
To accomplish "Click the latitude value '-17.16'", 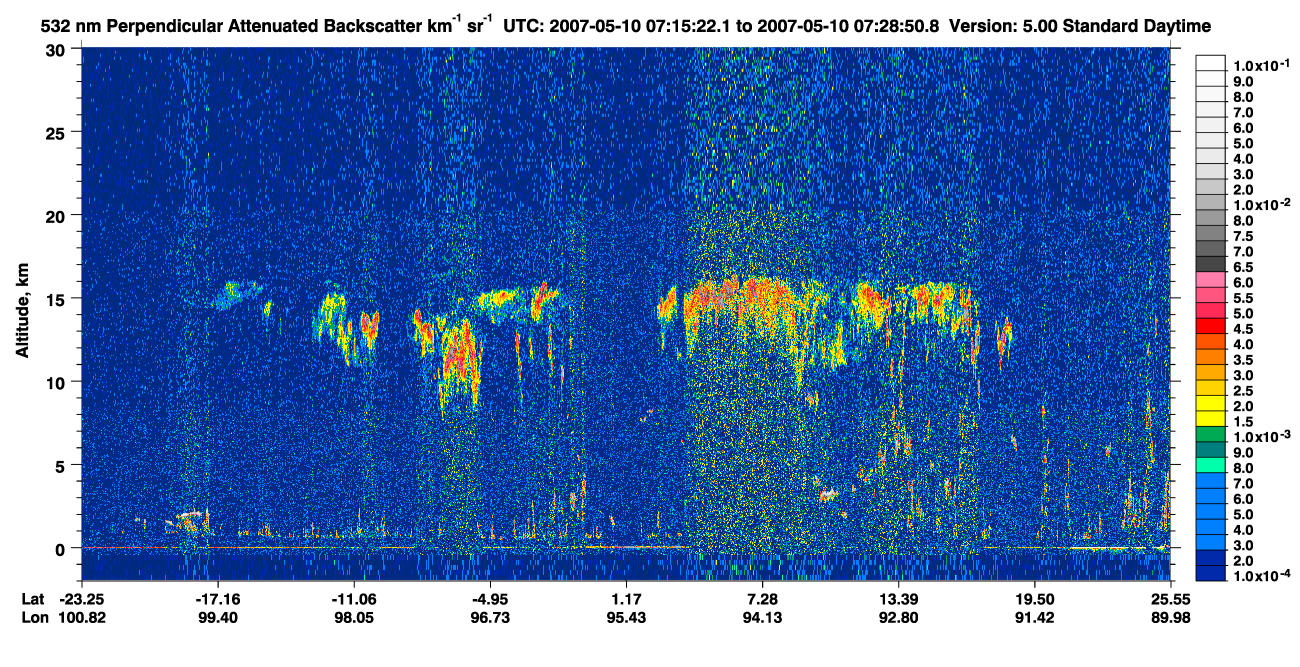I will [x=218, y=599].
